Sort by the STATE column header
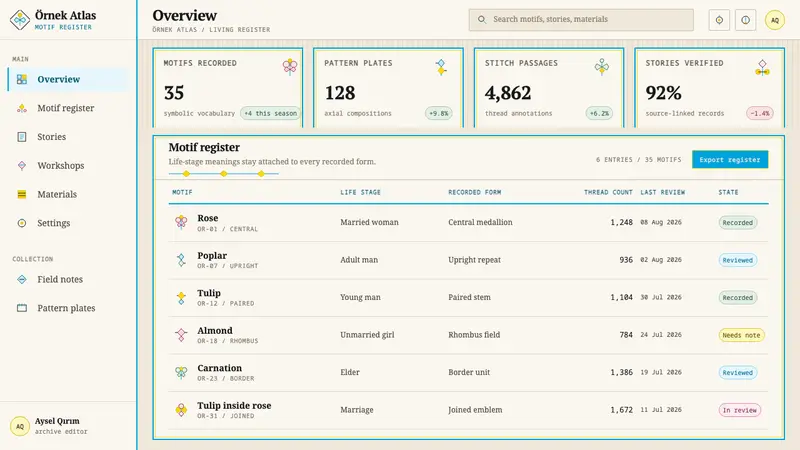This screenshot has width=800, height=450. [x=728, y=192]
